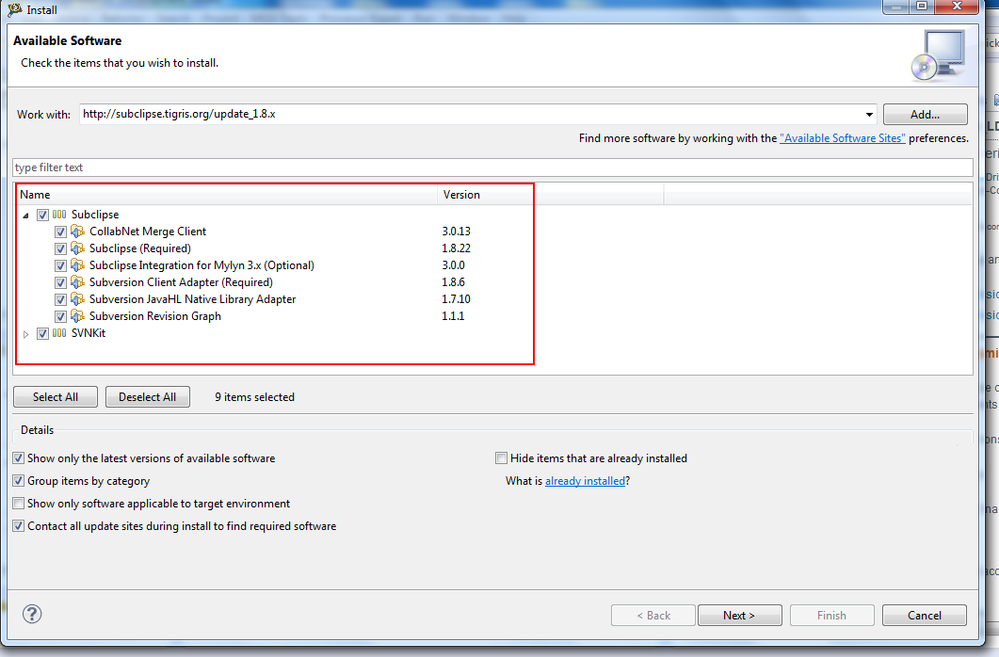999x657 pixels.
Task: Click the Subversion Revision Graph feature icon
Action: coord(77,316)
